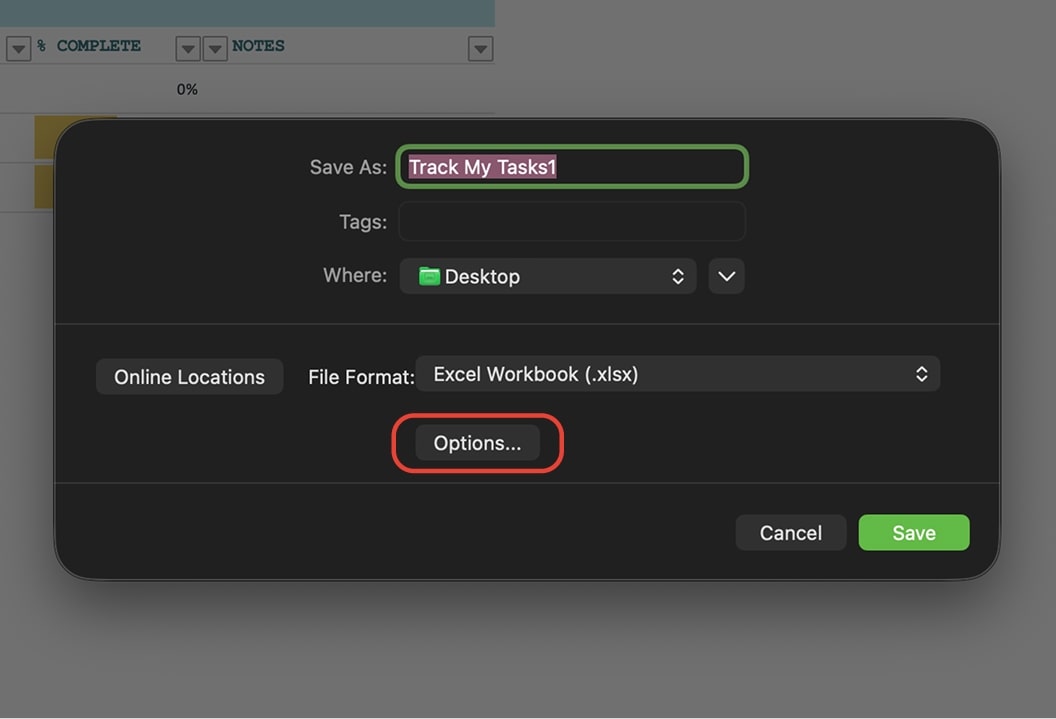Expand the save dialog with the chevron button
1056x719 pixels.
coord(726,276)
